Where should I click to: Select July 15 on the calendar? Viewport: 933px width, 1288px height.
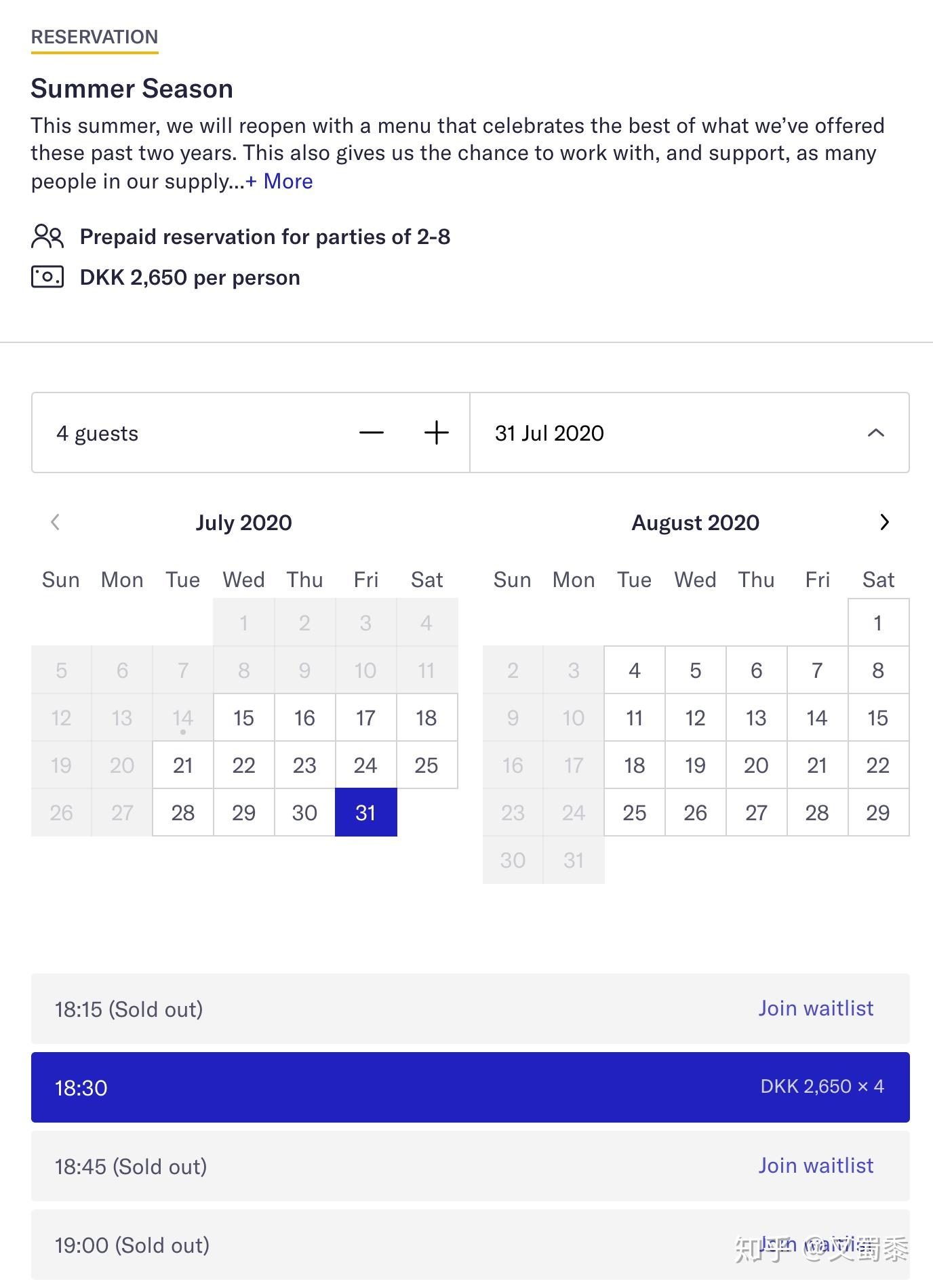pos(244,717)
